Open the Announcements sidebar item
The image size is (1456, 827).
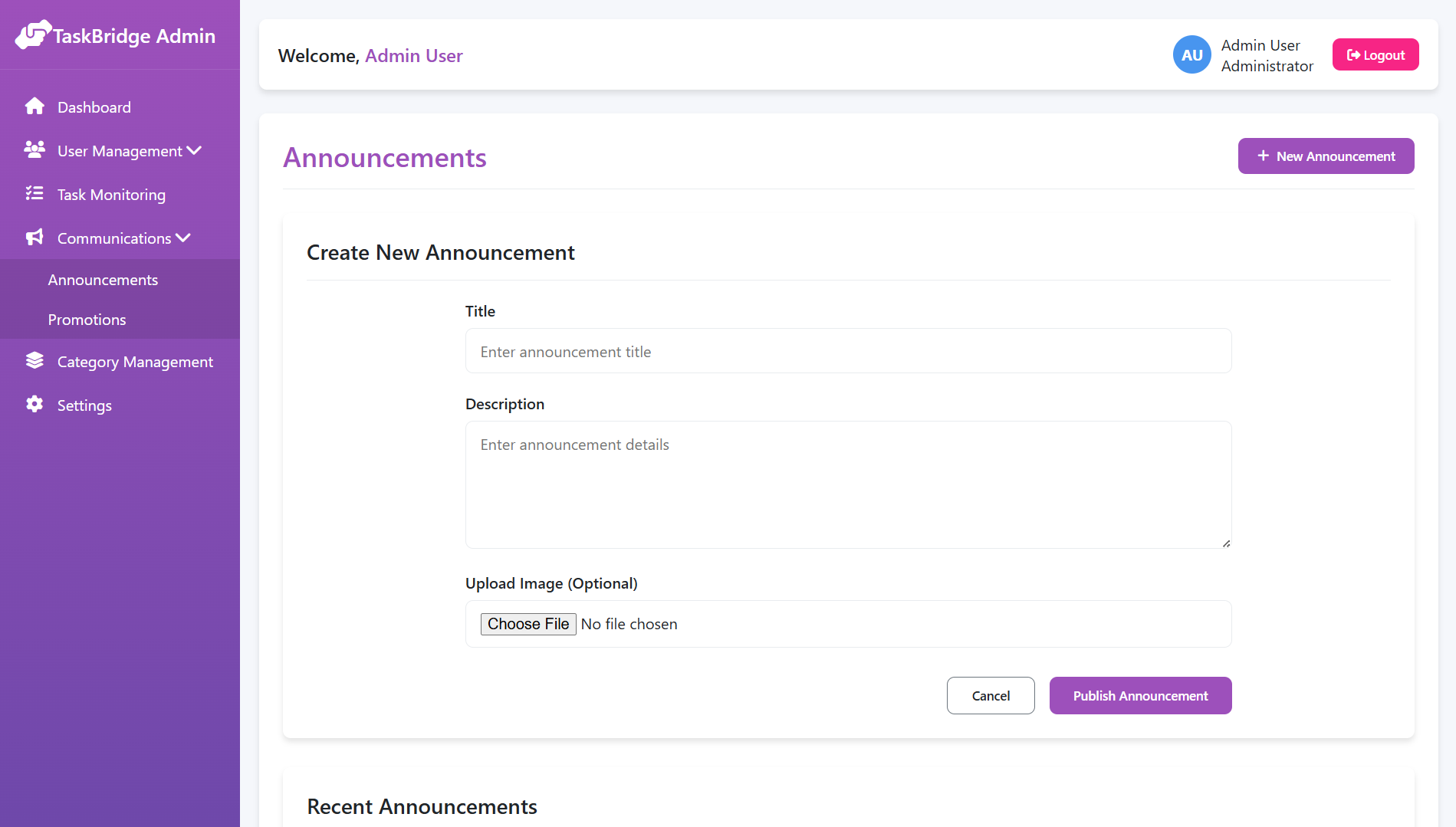(x=104, y=279)
